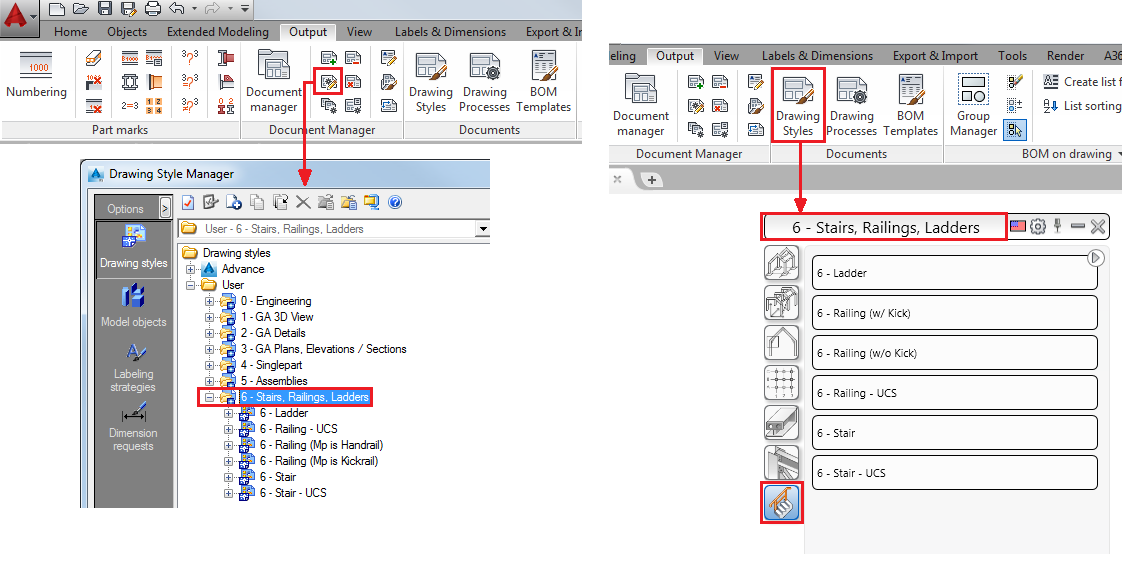Screen dimensions: 1137x561
Task: Open Export & Import tab in right ribbon
Action: tap(935, 56)
